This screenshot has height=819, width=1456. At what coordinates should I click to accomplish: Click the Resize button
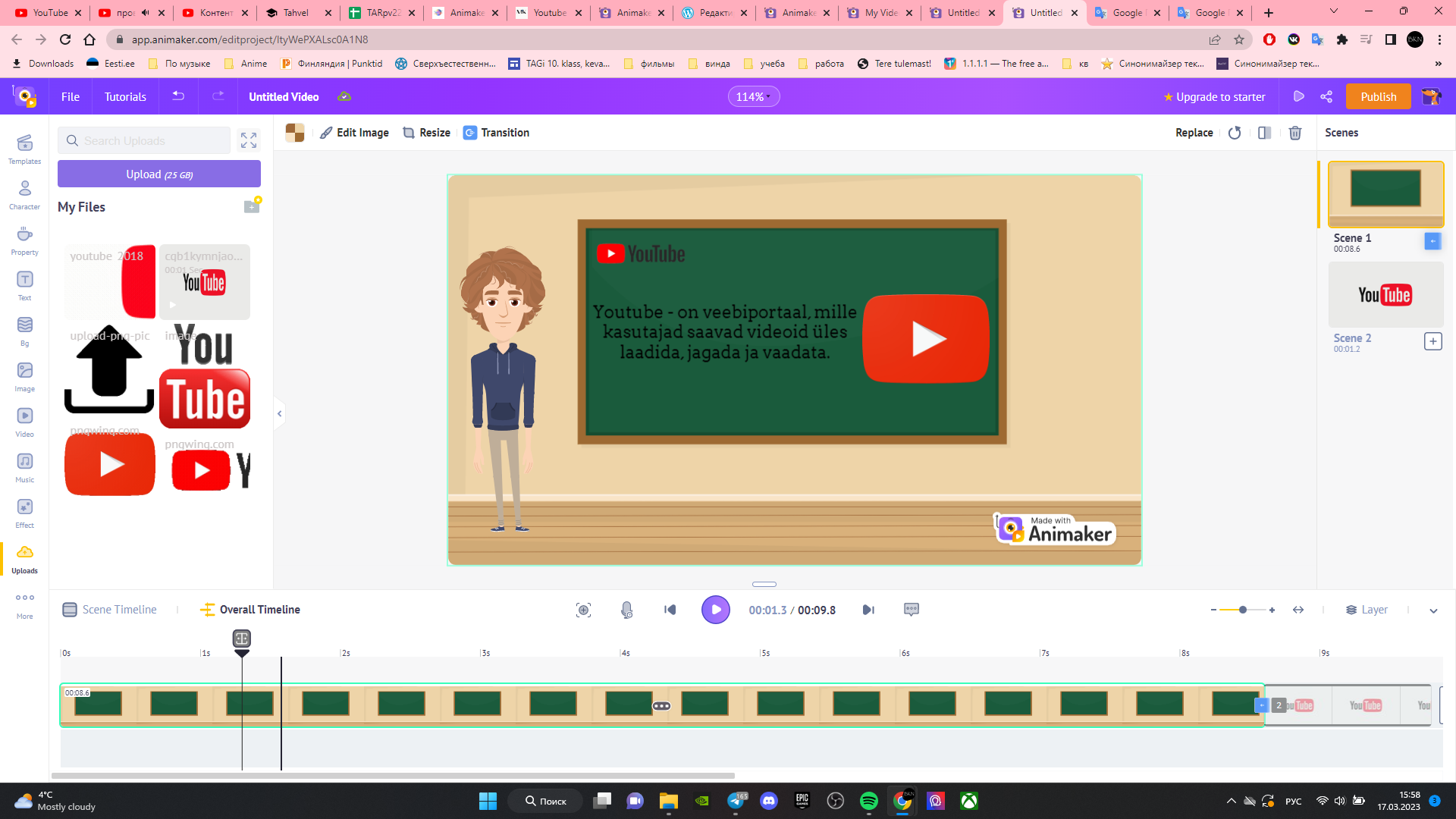[x=426, y=133]
